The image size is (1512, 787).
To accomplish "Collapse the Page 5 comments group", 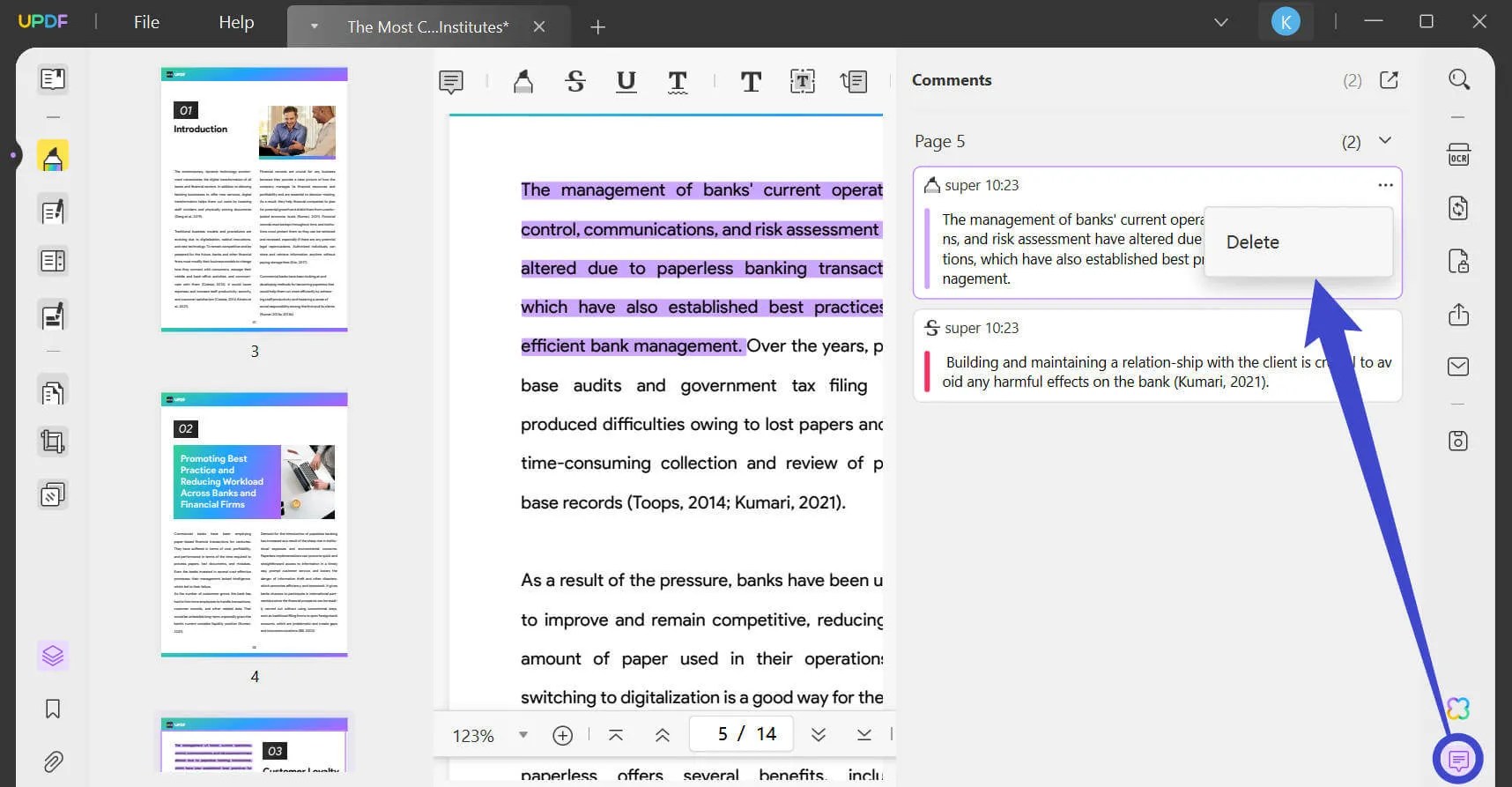I will coord(1385,141).
